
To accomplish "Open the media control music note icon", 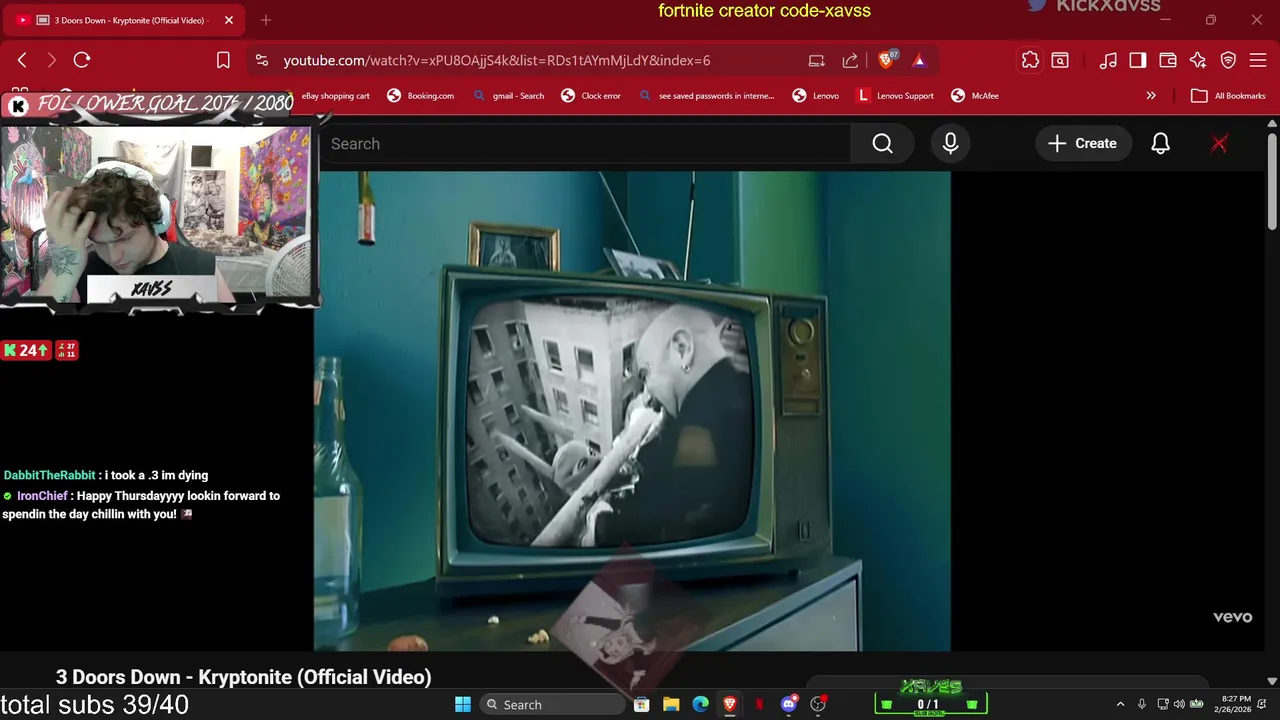I will 1108,60.
